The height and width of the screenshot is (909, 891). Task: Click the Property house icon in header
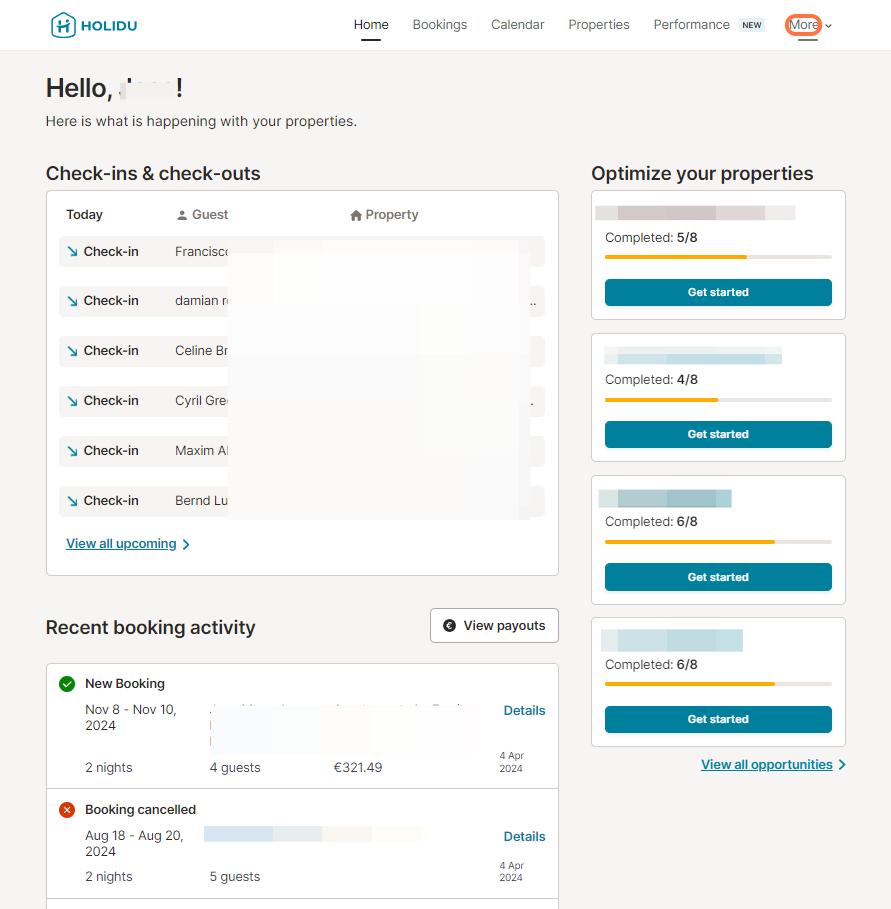coord(356,216)
